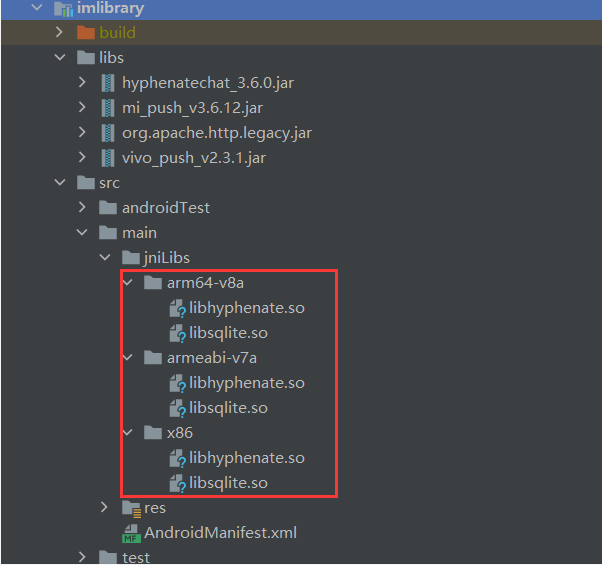Collapse the main folder
The image size is (602, 565).
pyautogui.click(x=82, y=232)
